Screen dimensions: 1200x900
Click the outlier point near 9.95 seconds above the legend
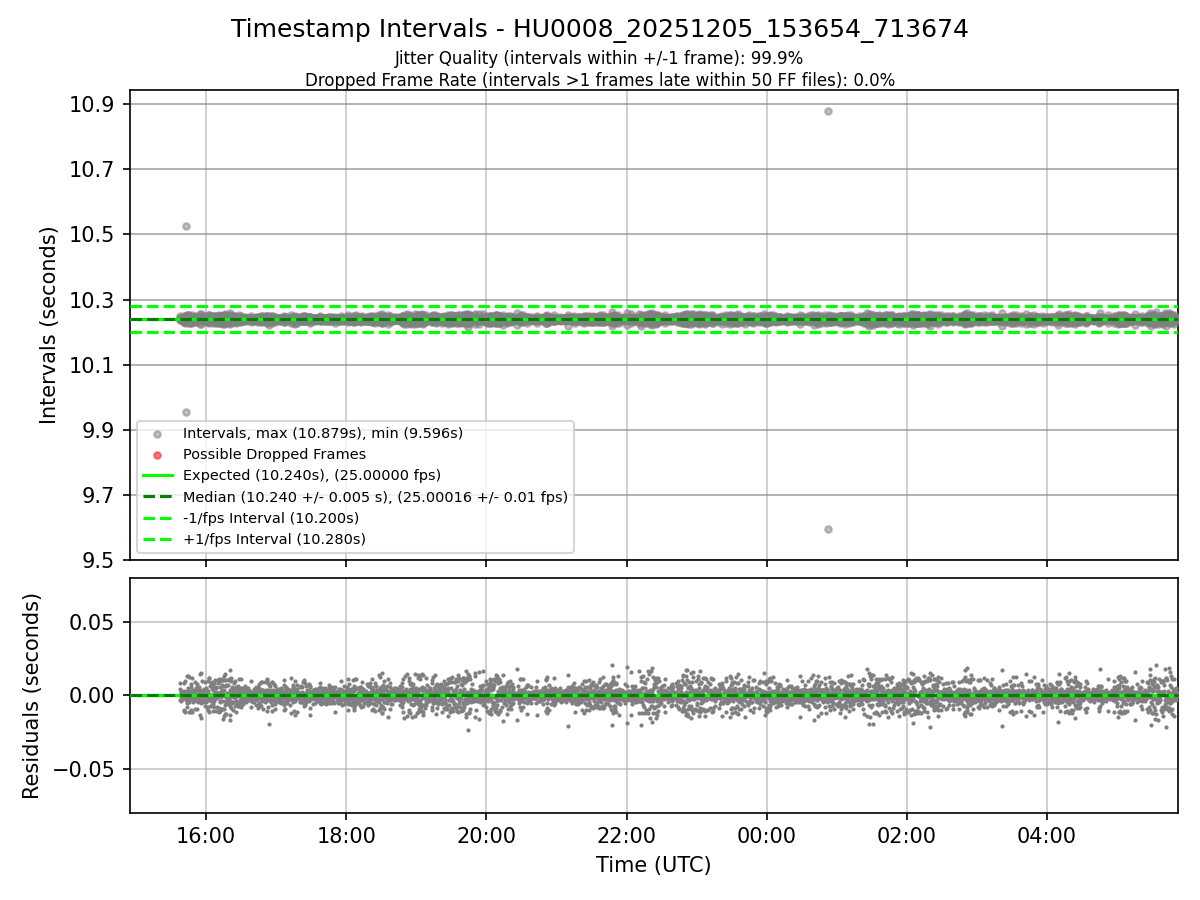[x=186, y=412]
